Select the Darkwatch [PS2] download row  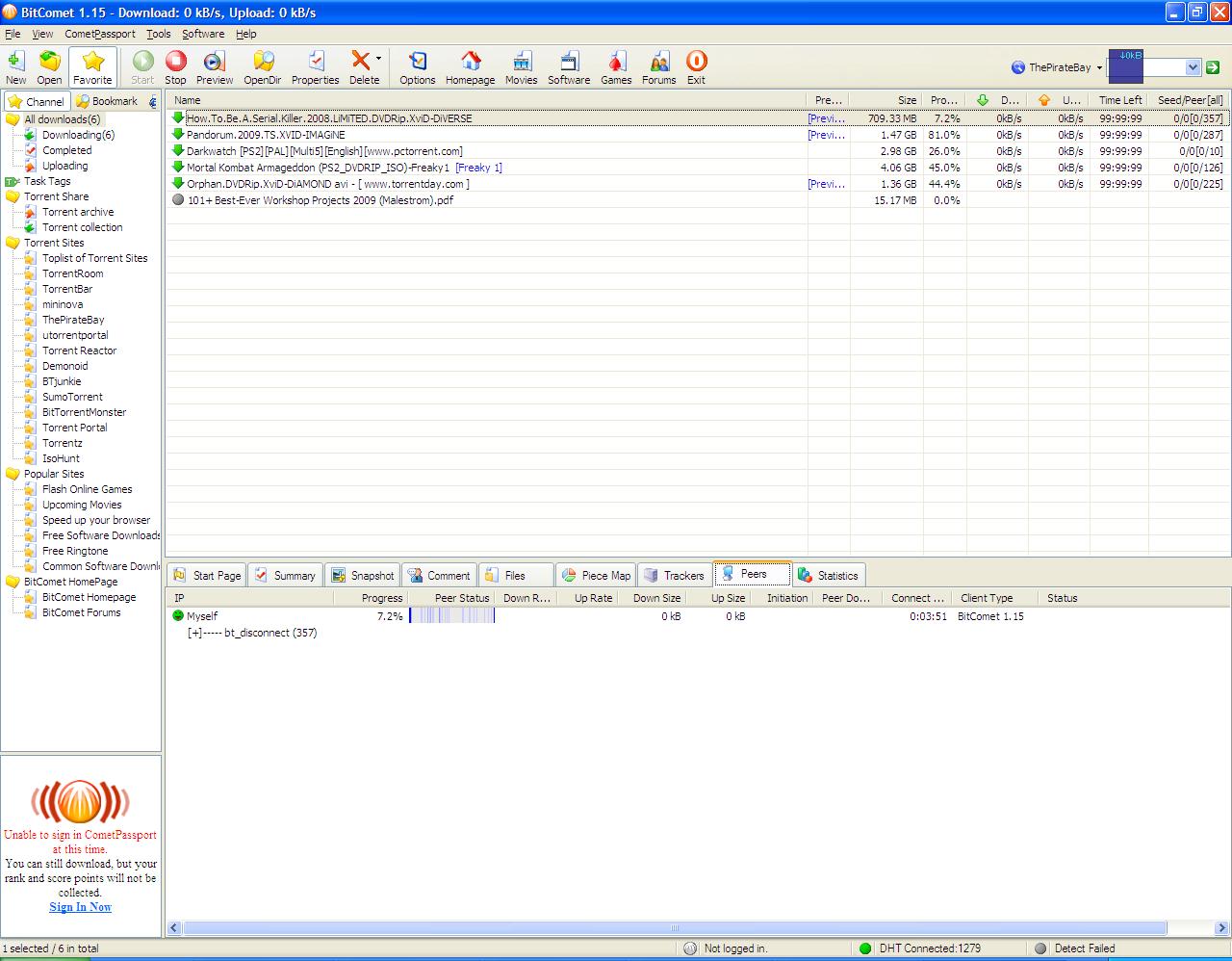point(698,151)
